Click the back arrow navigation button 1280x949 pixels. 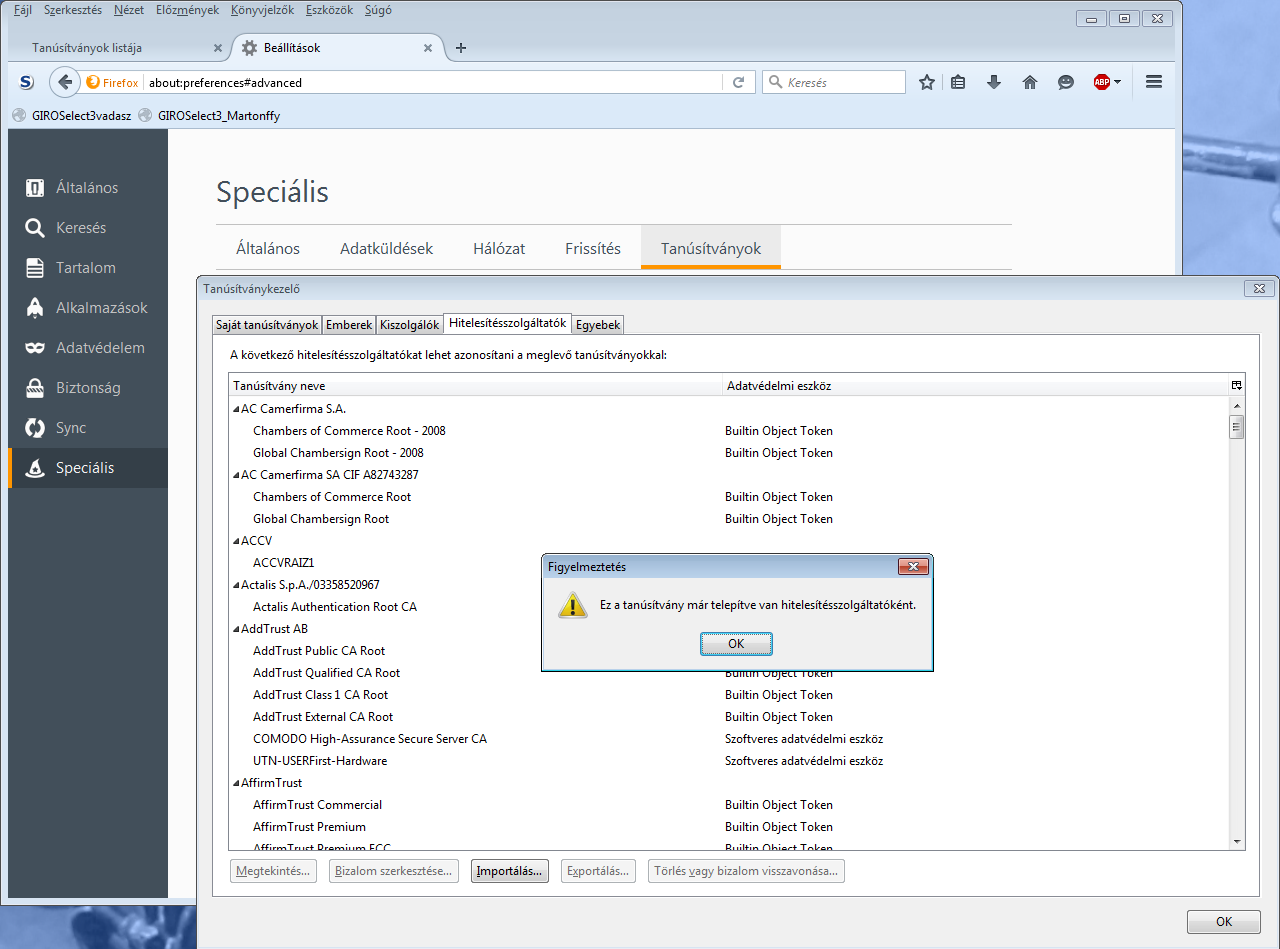click(x=64, y=82)
